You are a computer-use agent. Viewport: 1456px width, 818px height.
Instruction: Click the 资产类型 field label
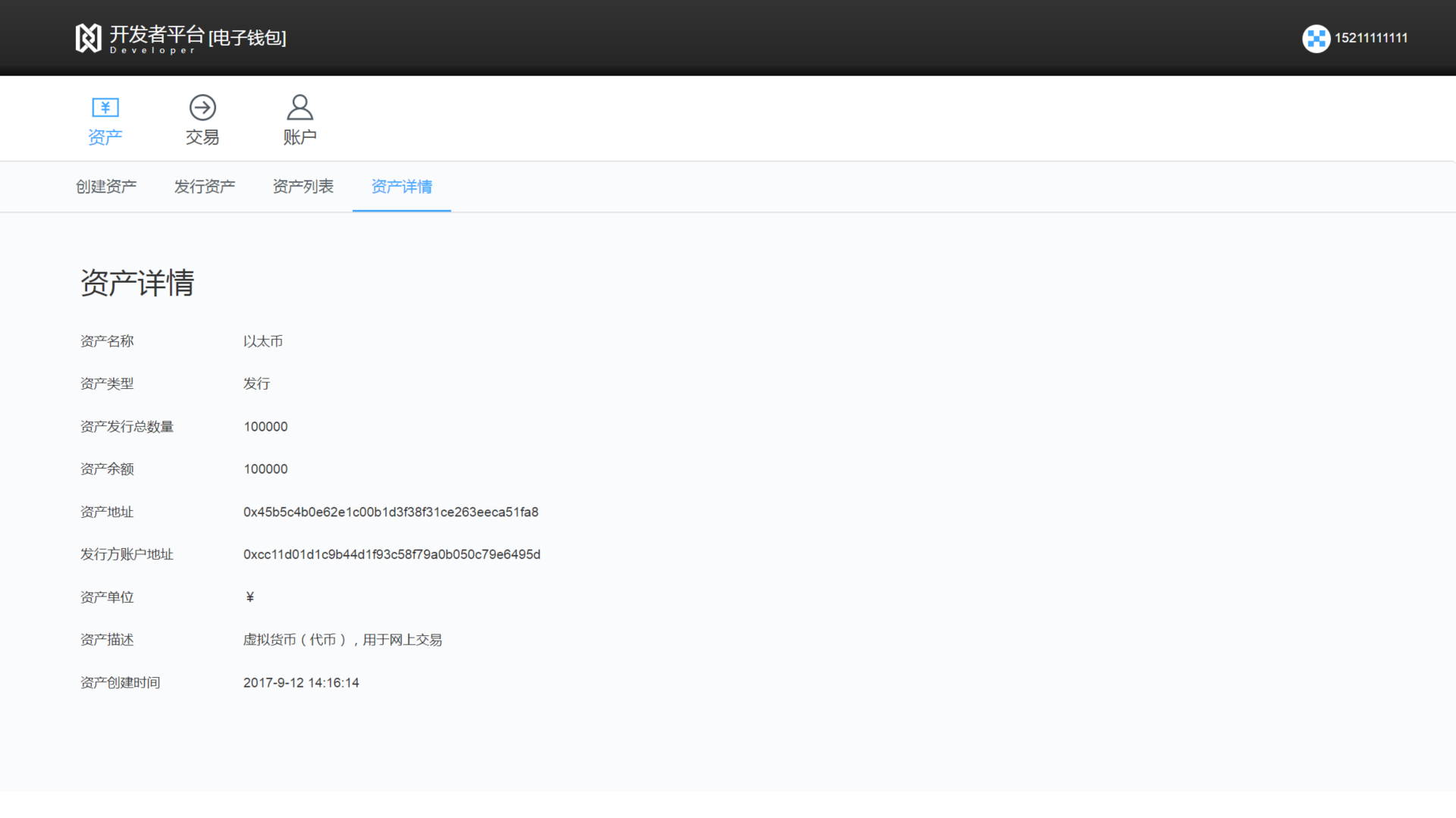[107, 384]
